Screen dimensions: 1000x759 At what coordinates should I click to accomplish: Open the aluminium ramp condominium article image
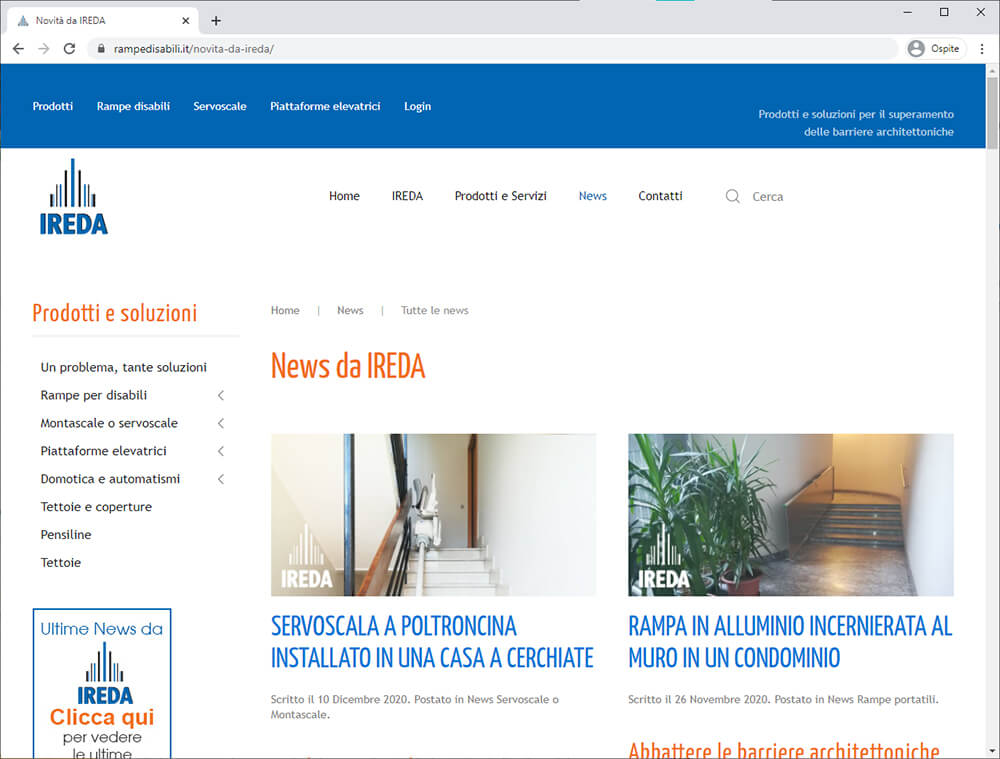coord(791,515)
